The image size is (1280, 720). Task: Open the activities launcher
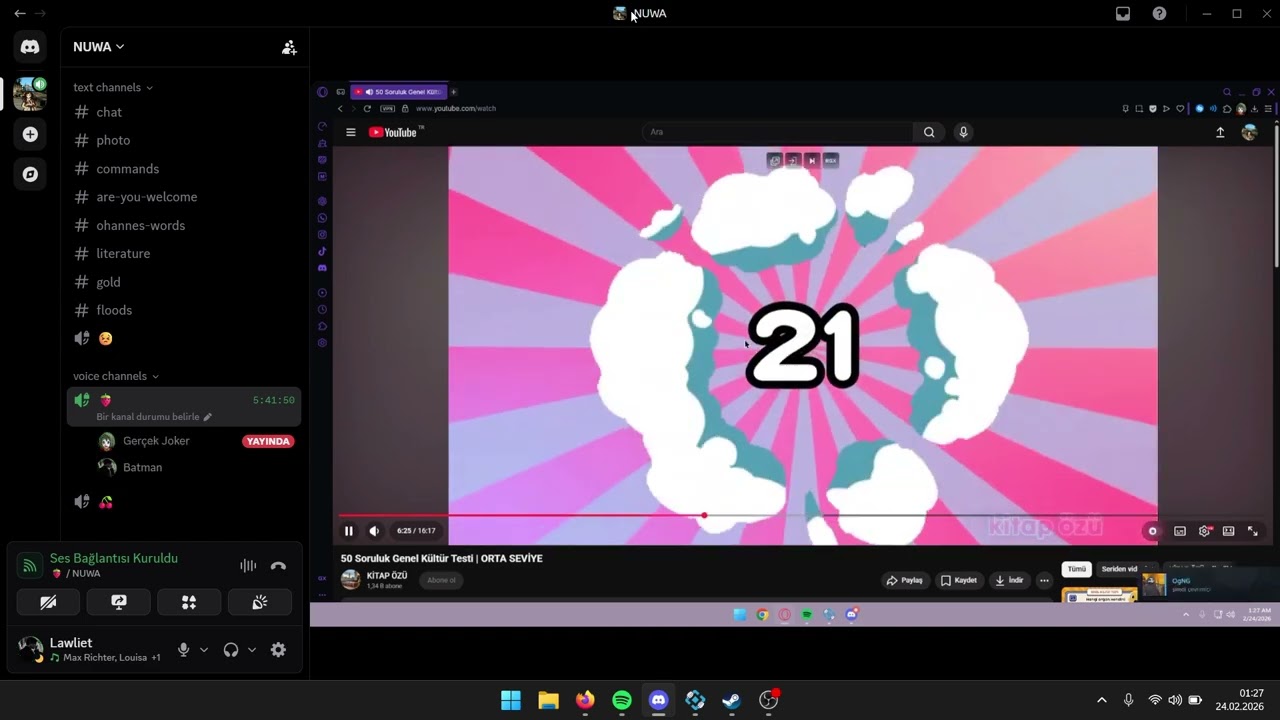(189, 602)
